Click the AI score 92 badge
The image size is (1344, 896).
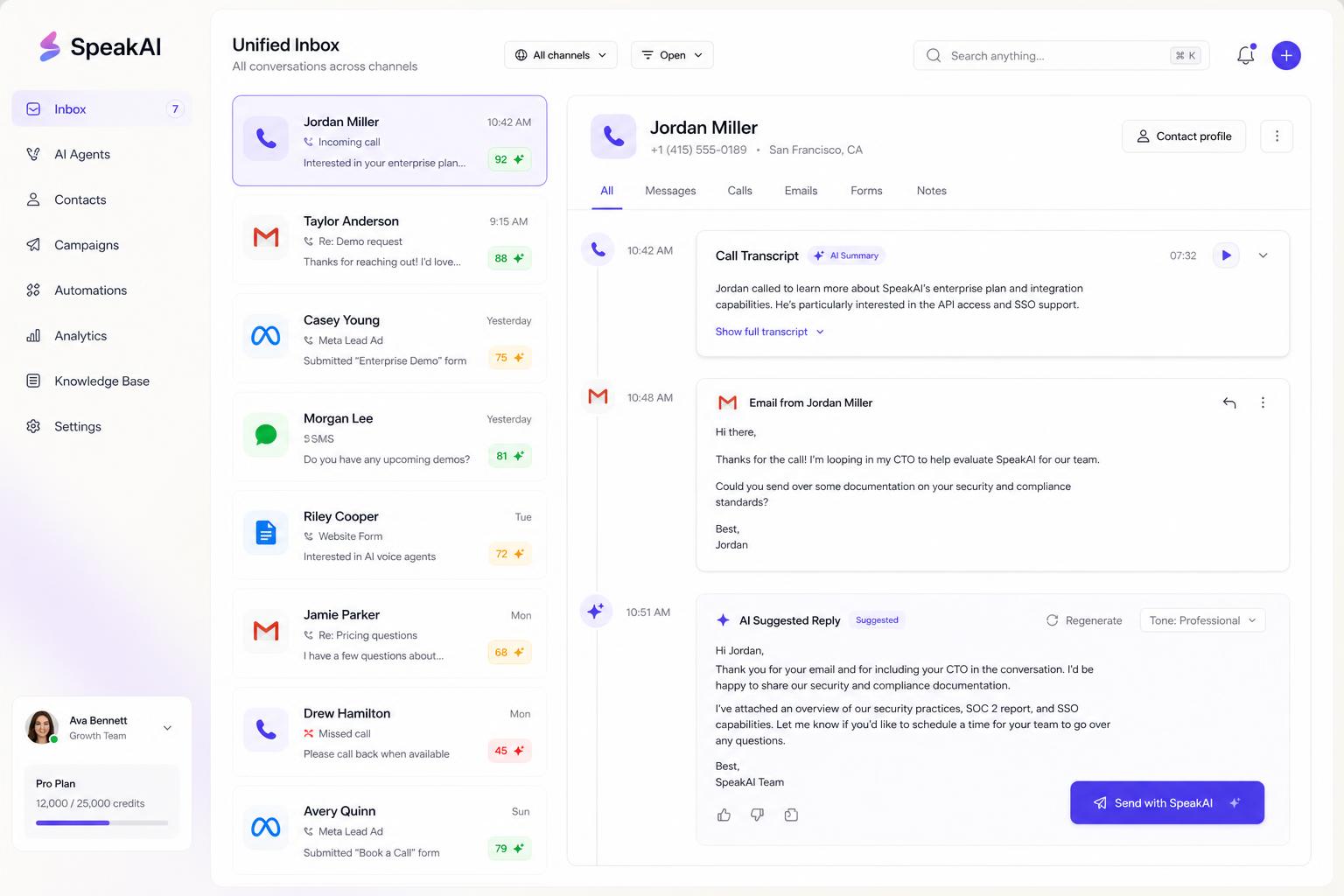coord(509,159)
